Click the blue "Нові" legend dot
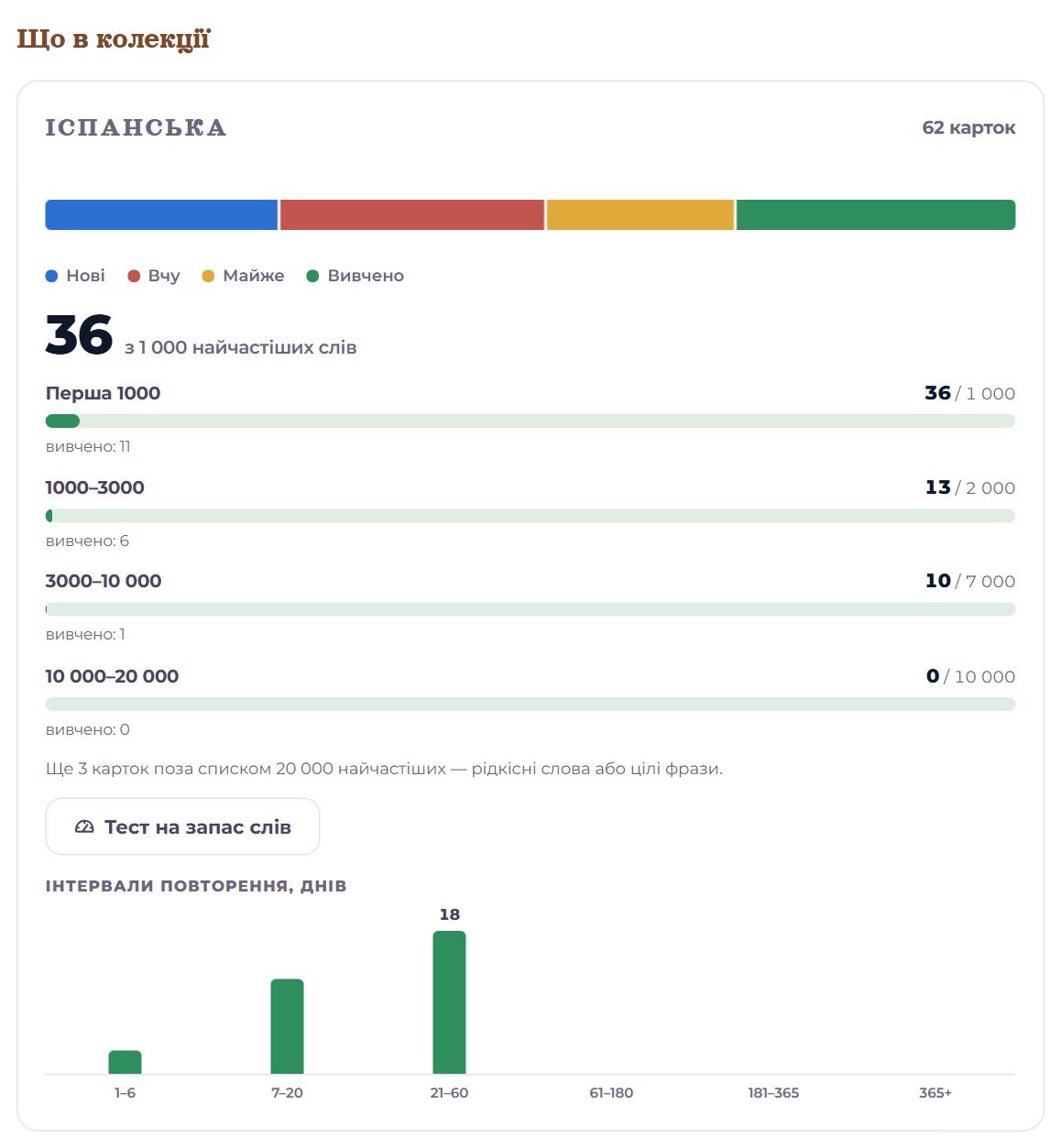The width and height of the screenshot is (1061, 1148). [52, 276]
